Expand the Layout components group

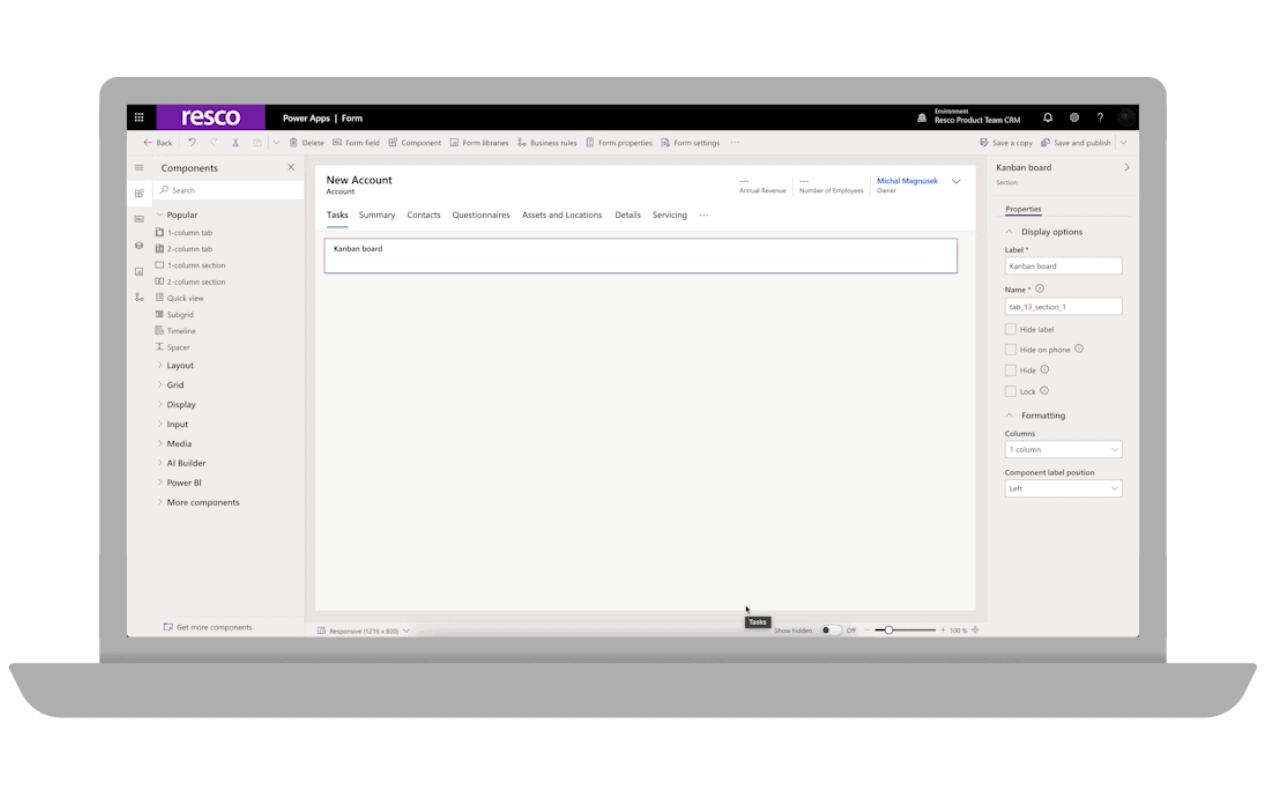[180, 366]
